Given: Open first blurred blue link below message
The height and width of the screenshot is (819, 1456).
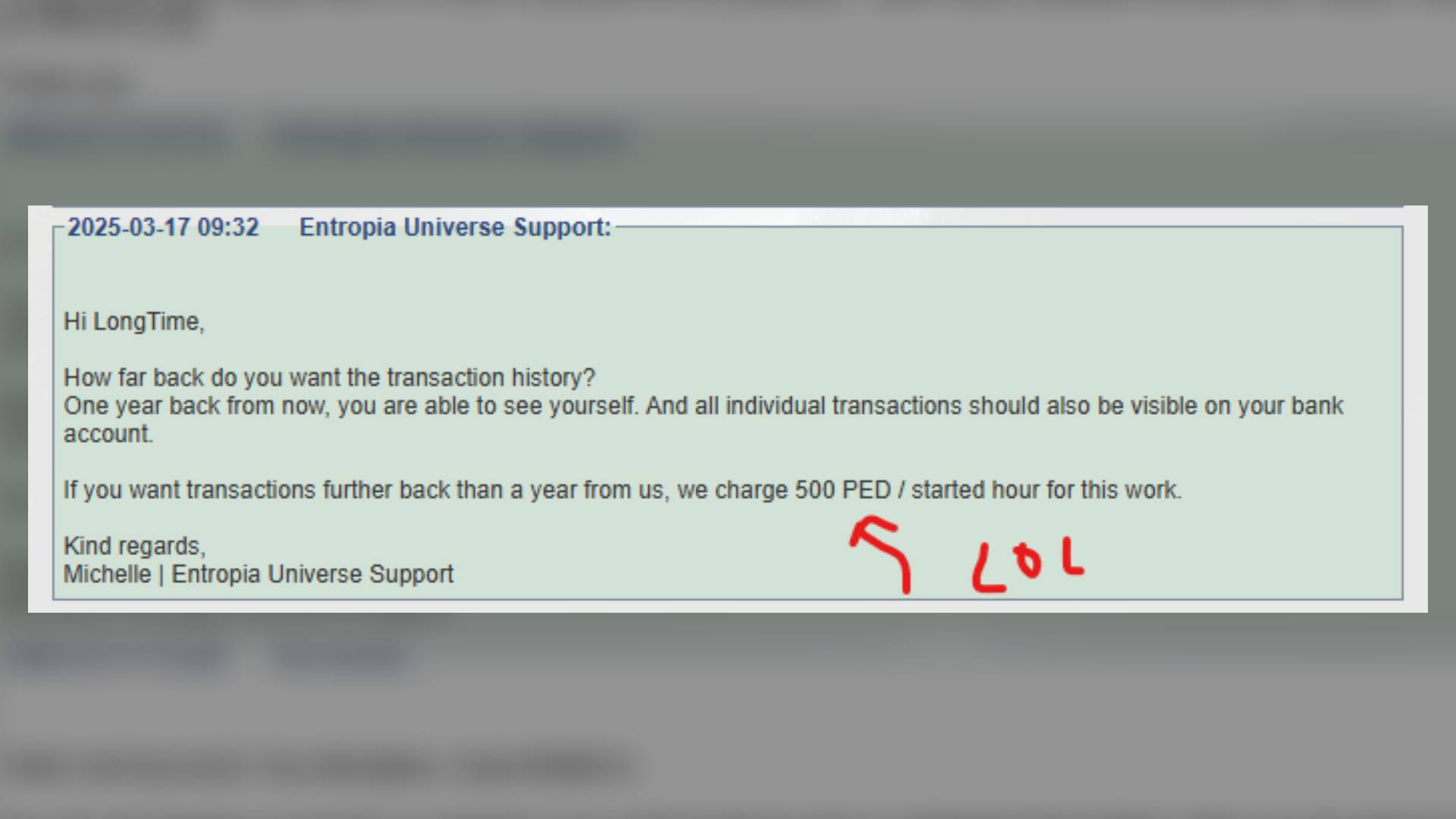Looking at the screenshot, I should click(118, 655).
